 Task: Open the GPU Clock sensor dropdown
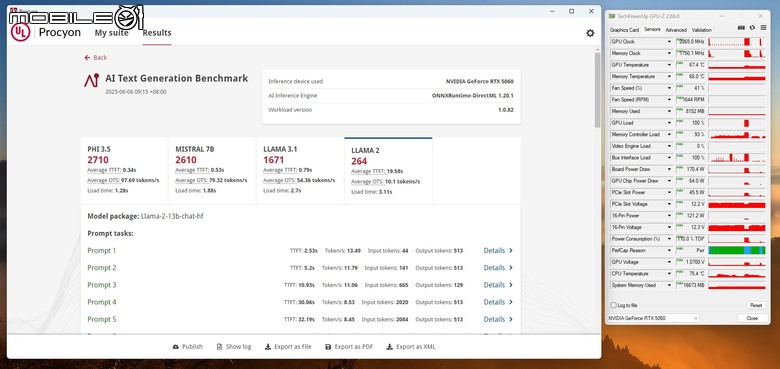(670, 42)
